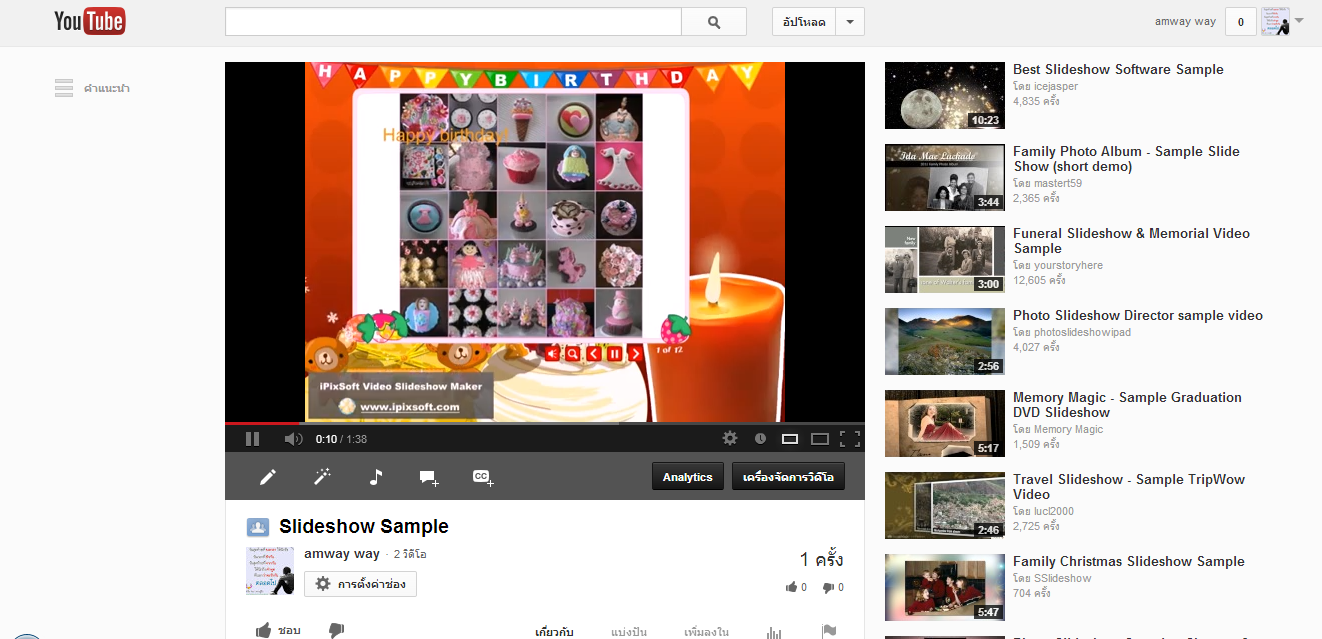1322x639 pixels.
Task: Open Travel Slideshow TripWow thumbnail
Action: tap(945, 506)
